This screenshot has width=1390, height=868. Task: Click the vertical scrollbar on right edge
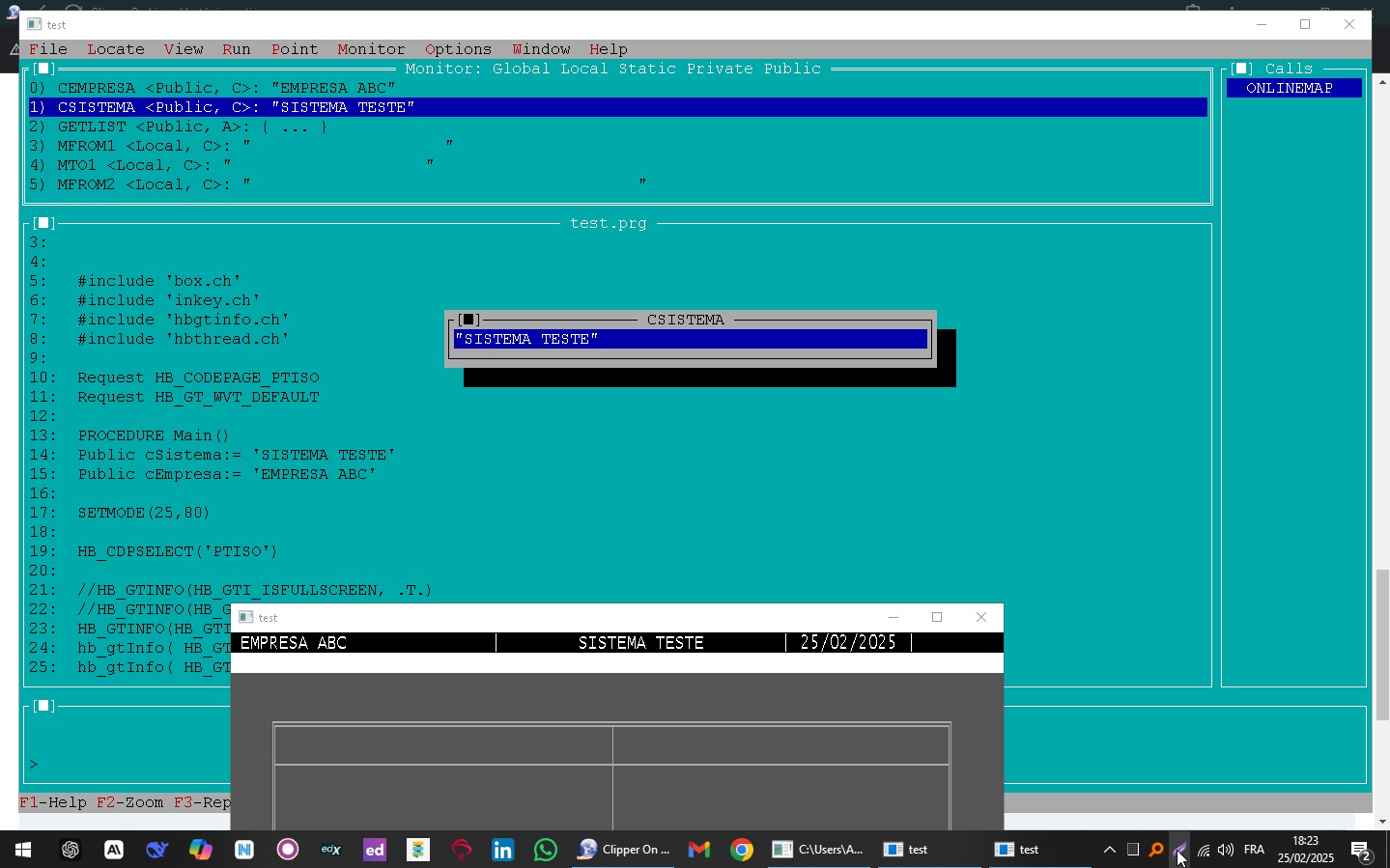1382,645
